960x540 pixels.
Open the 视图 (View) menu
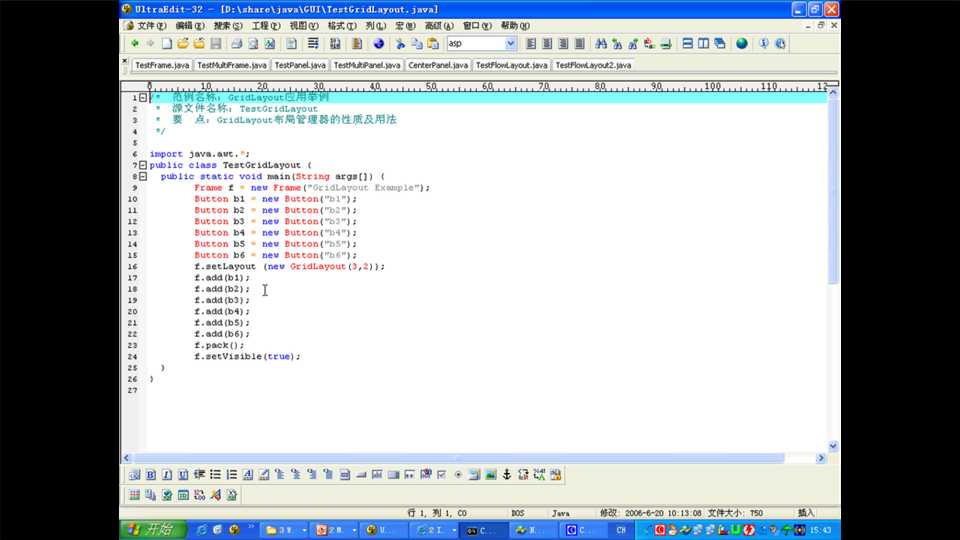coord(304,26)
